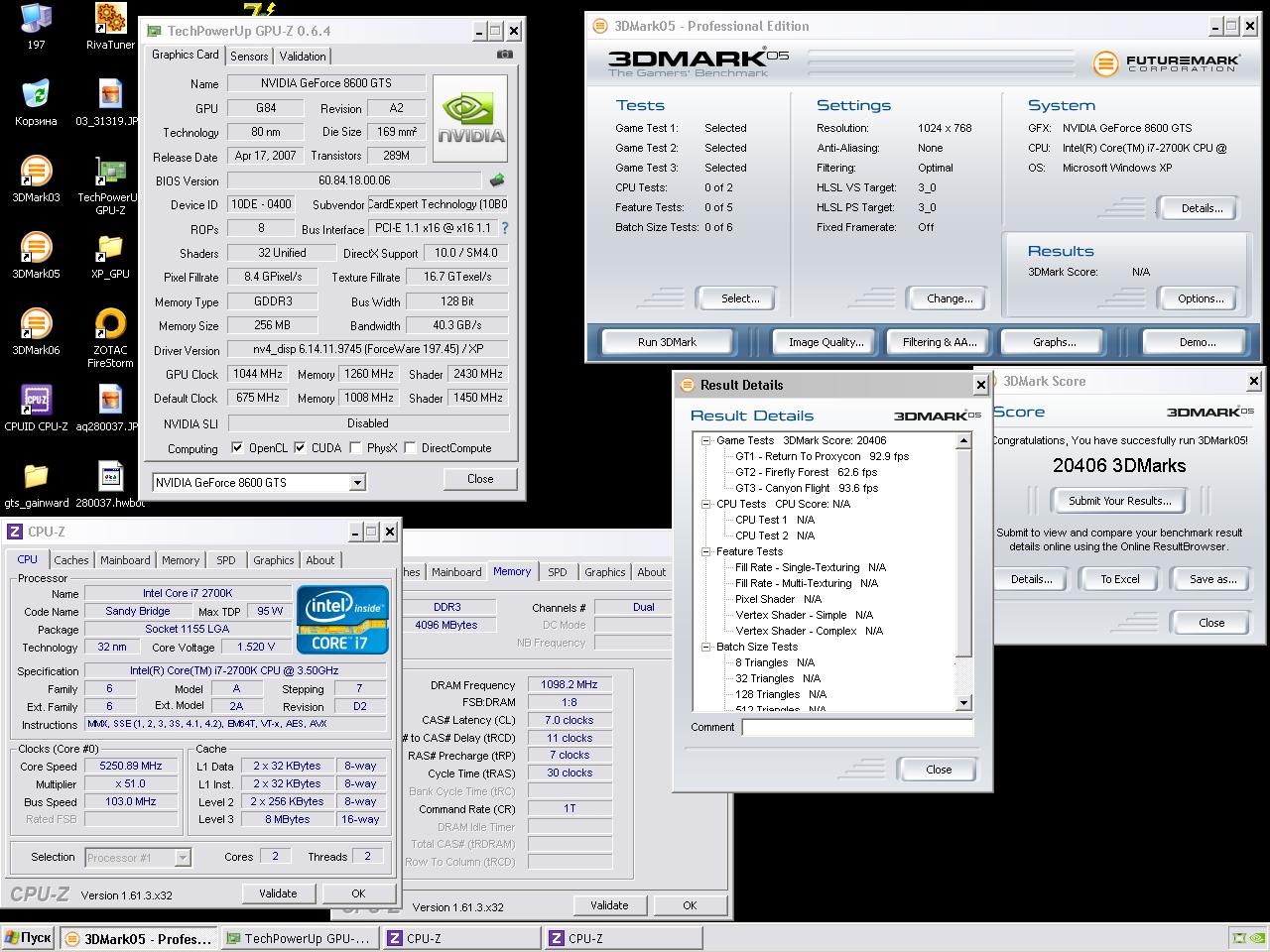Switch to the Validation tab in GPU-Z
The width and height of the screenshot is (1270, 952).
(303, 57)
